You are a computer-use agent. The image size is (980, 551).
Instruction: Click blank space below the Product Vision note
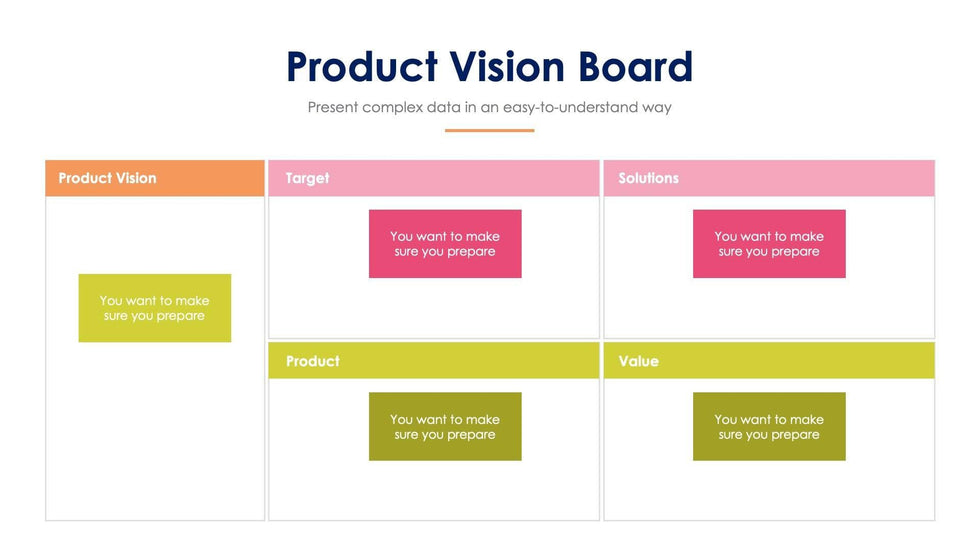155,430
